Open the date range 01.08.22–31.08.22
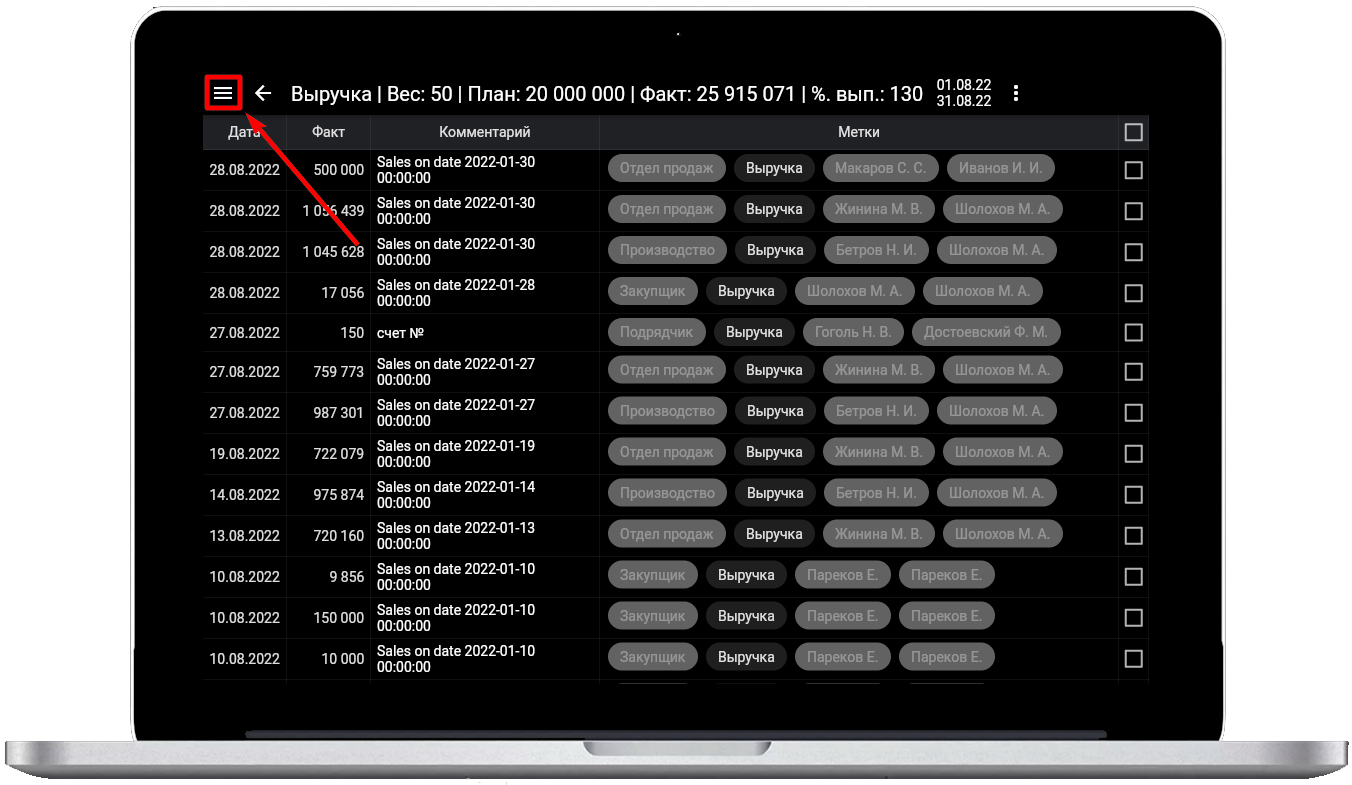 (963, 93)
